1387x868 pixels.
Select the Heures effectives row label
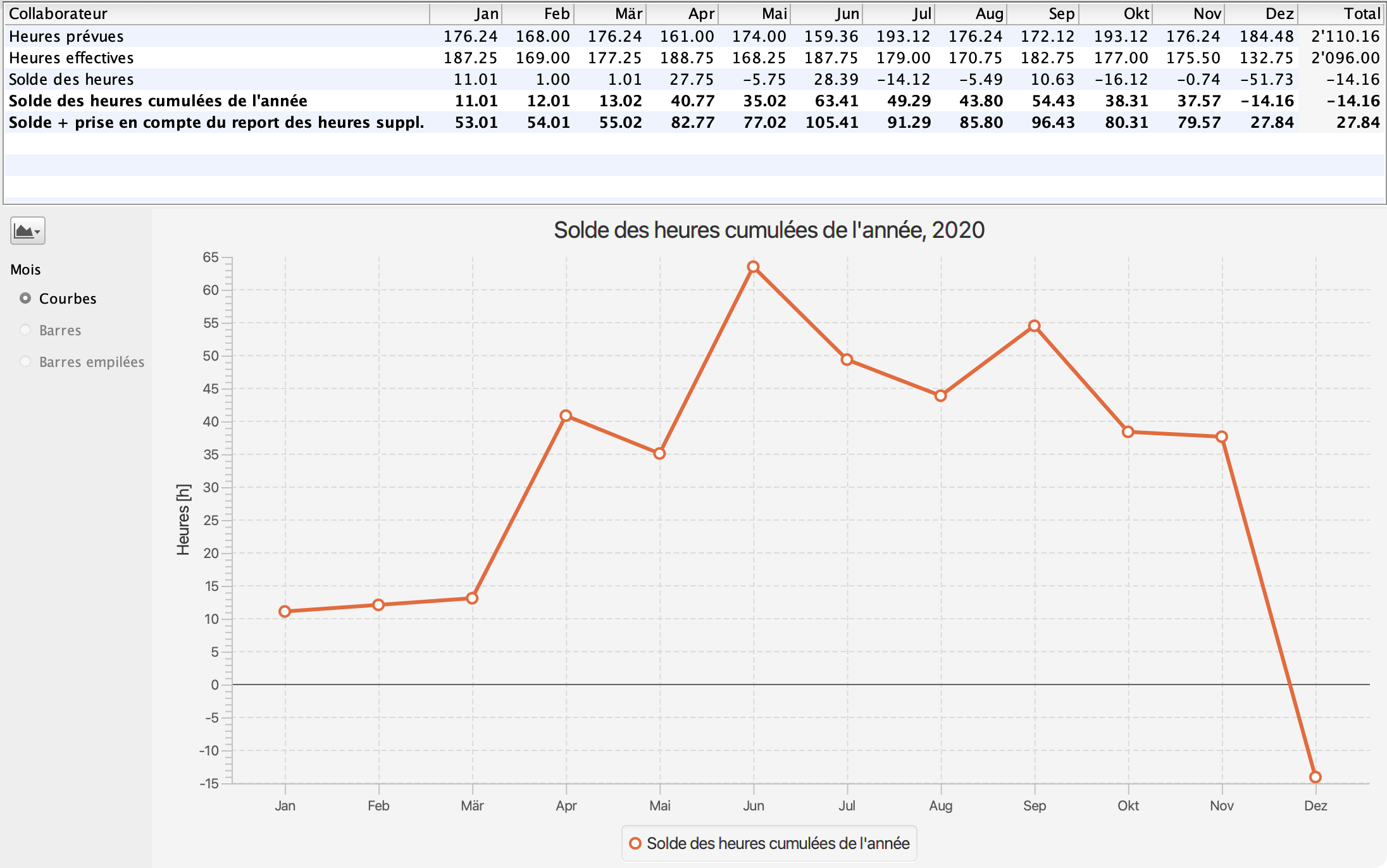72,58
